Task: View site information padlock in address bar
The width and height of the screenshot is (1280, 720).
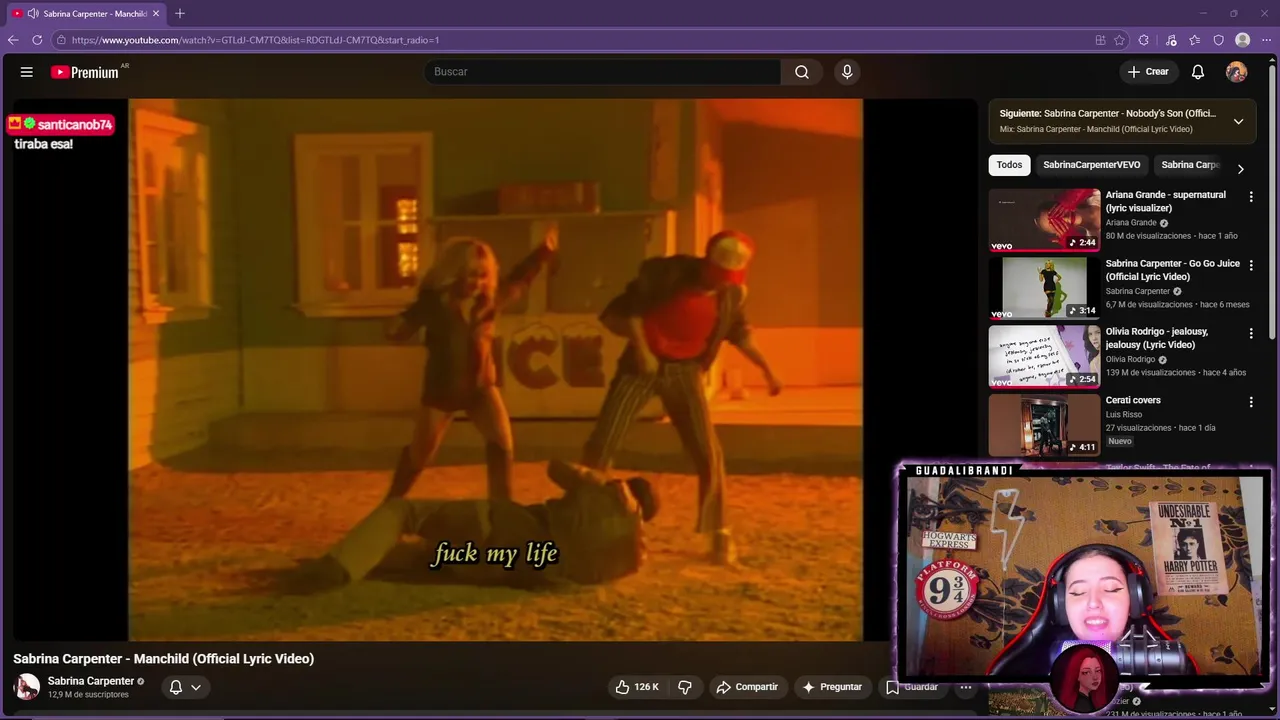Action: (61, 40)
